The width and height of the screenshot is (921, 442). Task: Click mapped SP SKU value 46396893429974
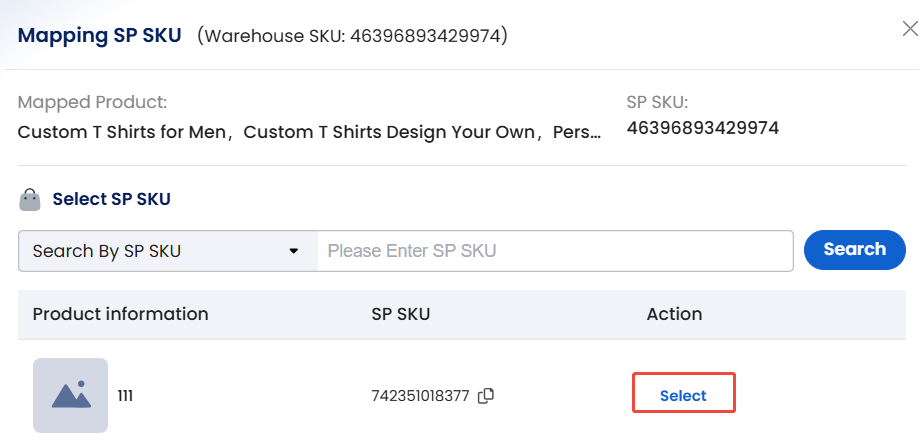[x=702, y=128]
